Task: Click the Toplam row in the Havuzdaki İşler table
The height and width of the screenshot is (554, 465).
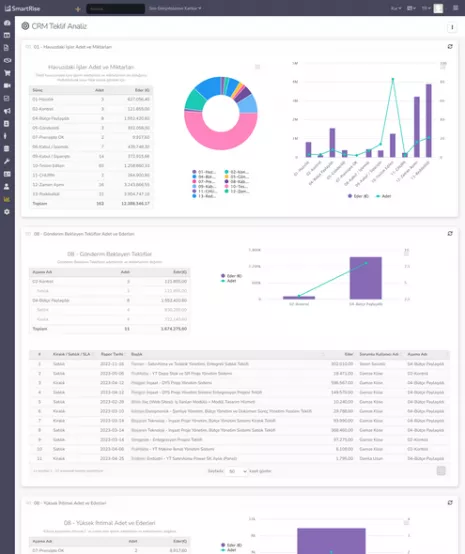Action: 91,204
